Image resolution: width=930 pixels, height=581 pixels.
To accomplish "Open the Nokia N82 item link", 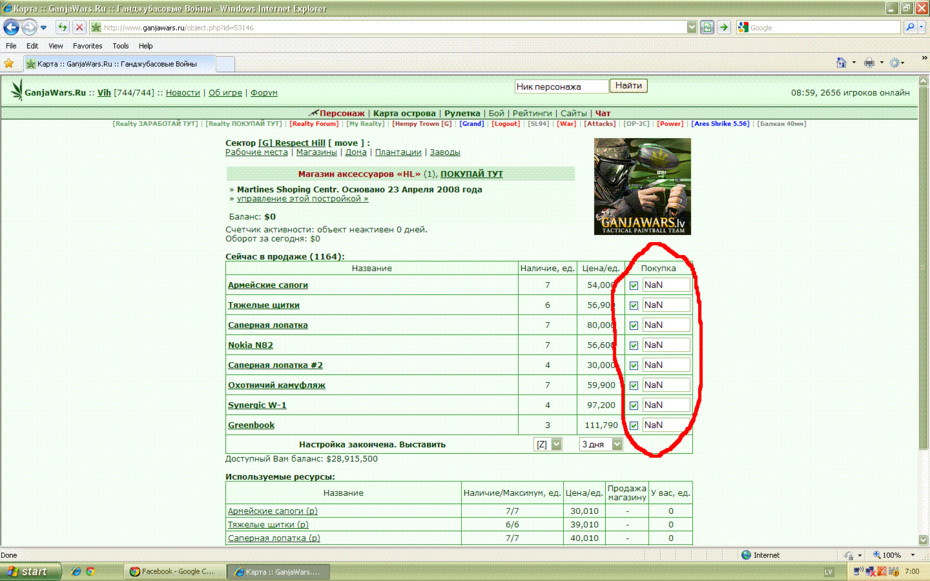I will pyautogui.click(x=250, y=345).
